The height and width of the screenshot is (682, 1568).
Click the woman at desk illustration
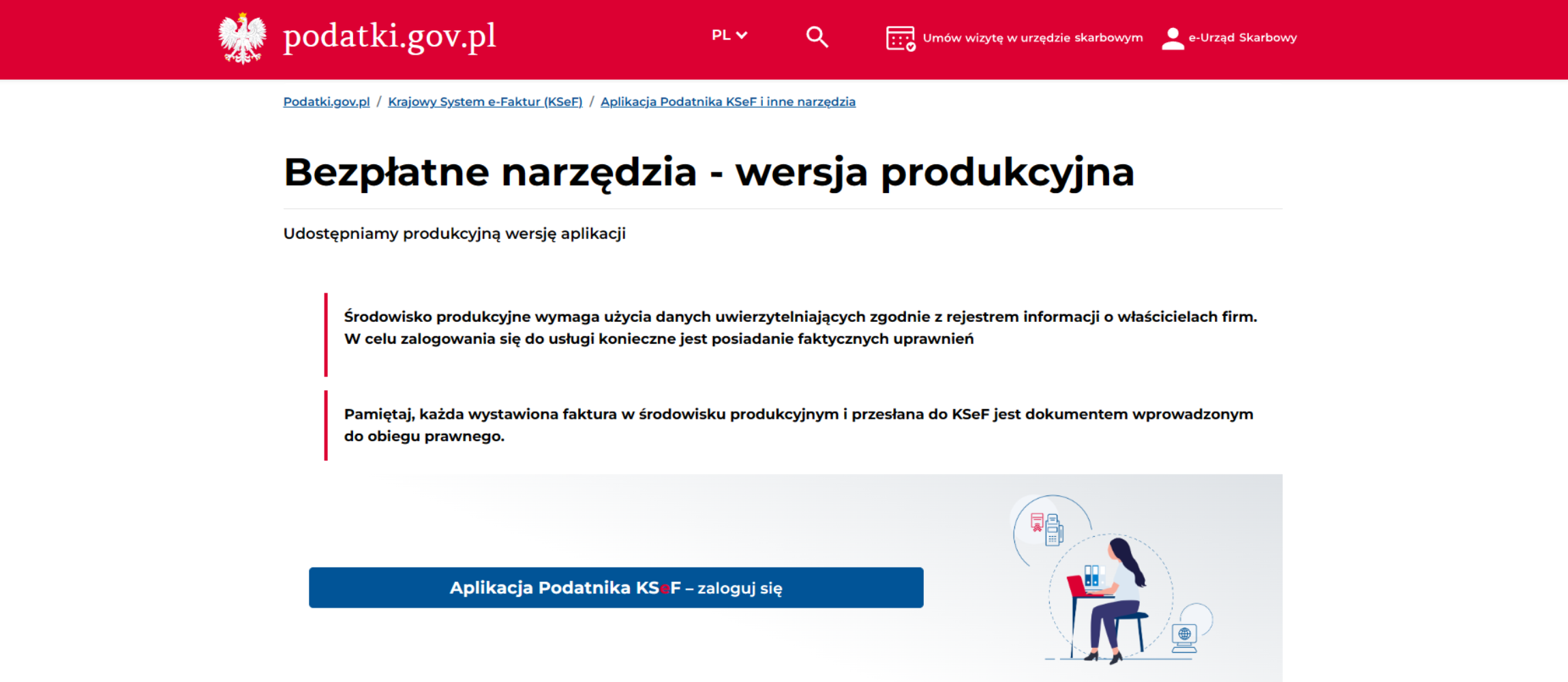[1111, 600]
